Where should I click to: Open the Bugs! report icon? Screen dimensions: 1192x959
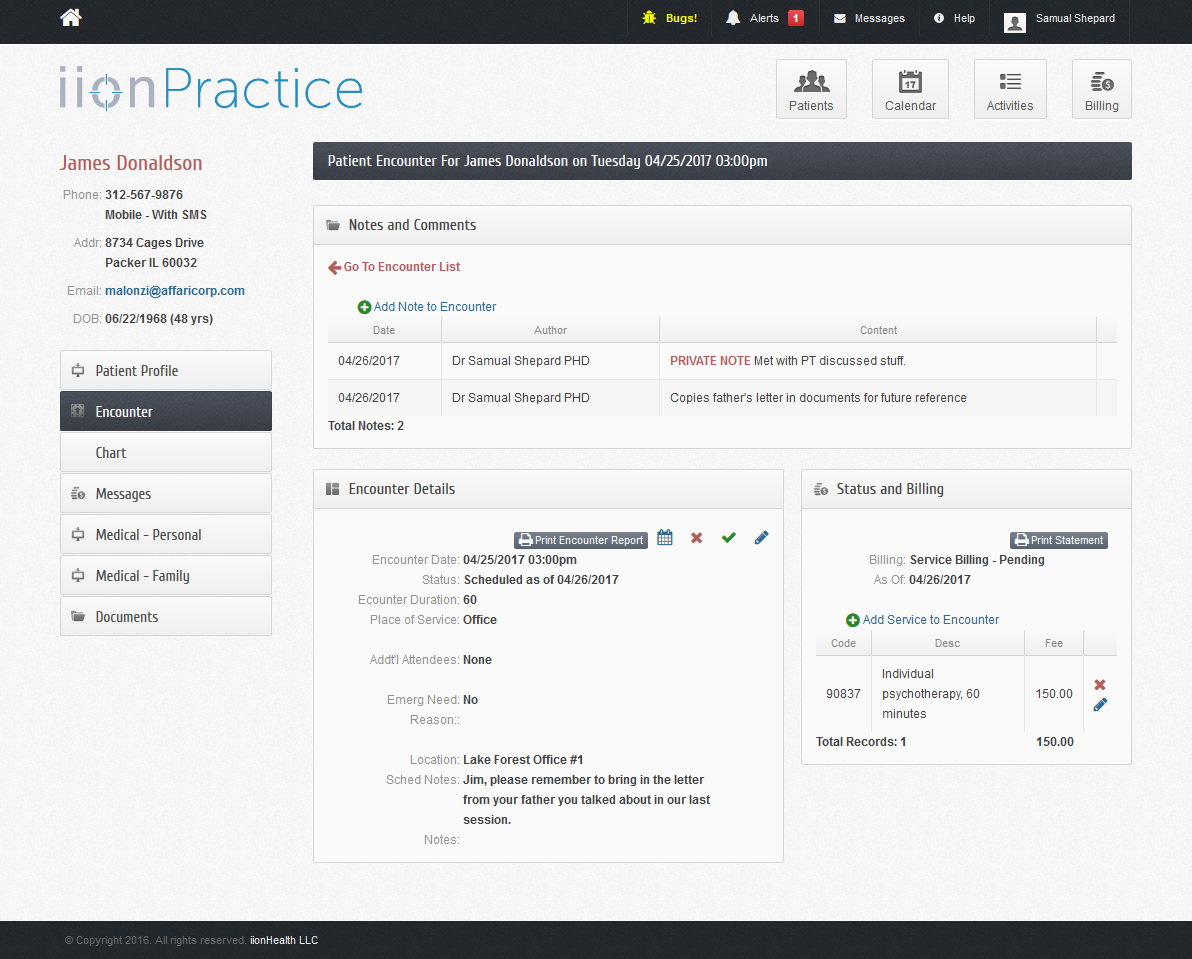tap(649, 18)
